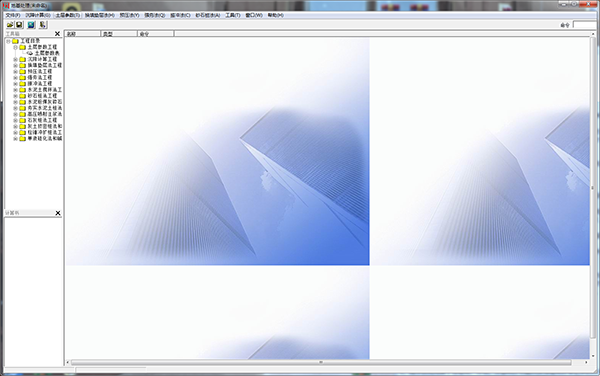Select the 砂石桩法工程 tree folder
The height and width of the screenshot is (376, 600).
coord(42,96)
